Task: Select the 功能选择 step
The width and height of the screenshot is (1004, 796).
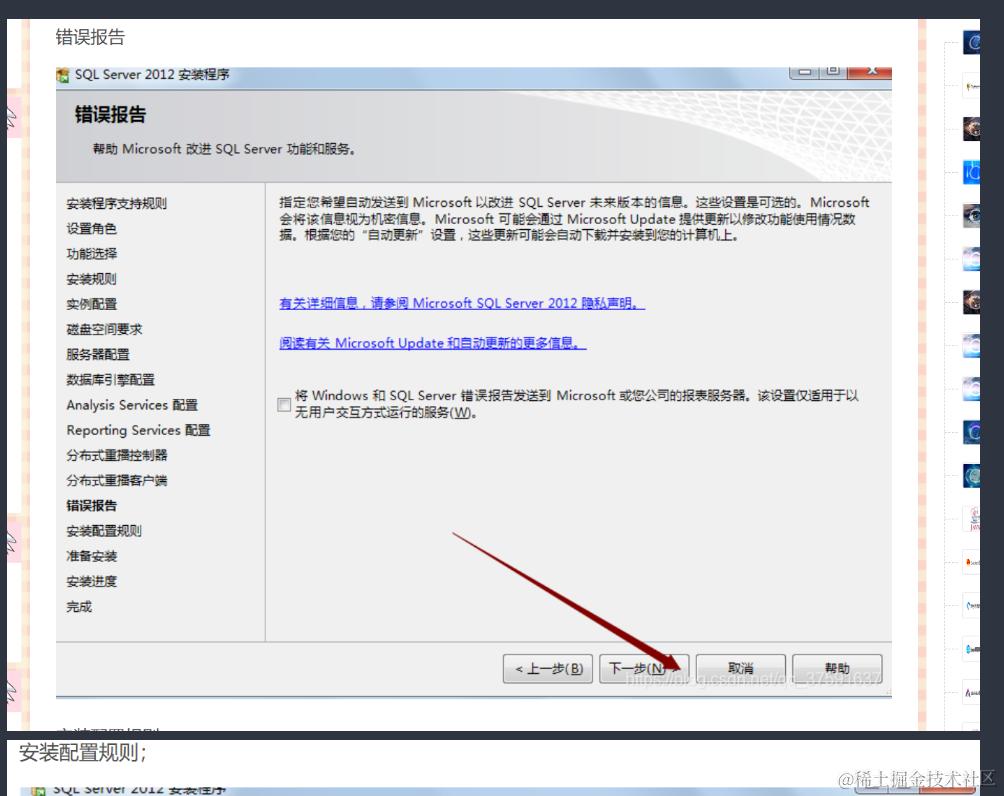Action: coord(92,254)
